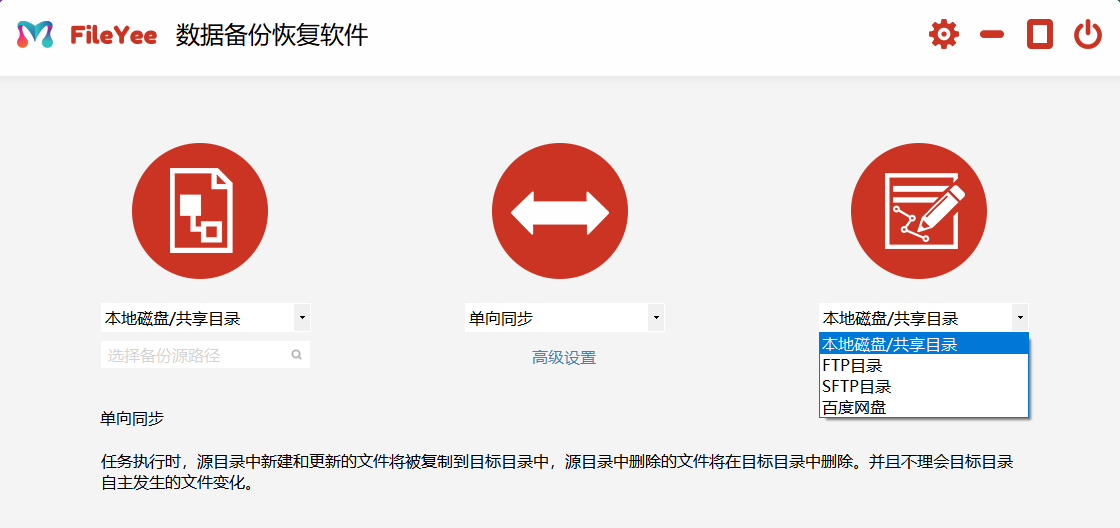Click the colorful FileYee logo icon
The width and height of the screenshot is (1120, 528).
point(35,35)
